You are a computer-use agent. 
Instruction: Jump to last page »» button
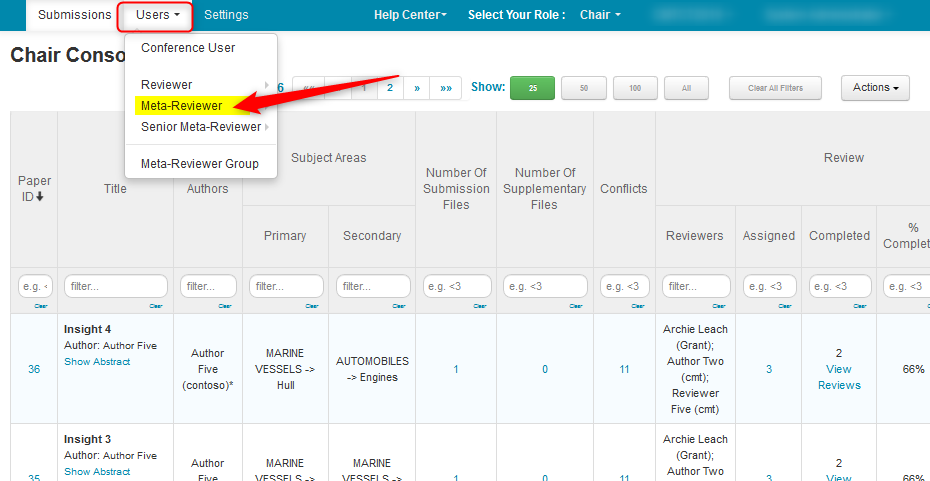click(x=446, y=88)
